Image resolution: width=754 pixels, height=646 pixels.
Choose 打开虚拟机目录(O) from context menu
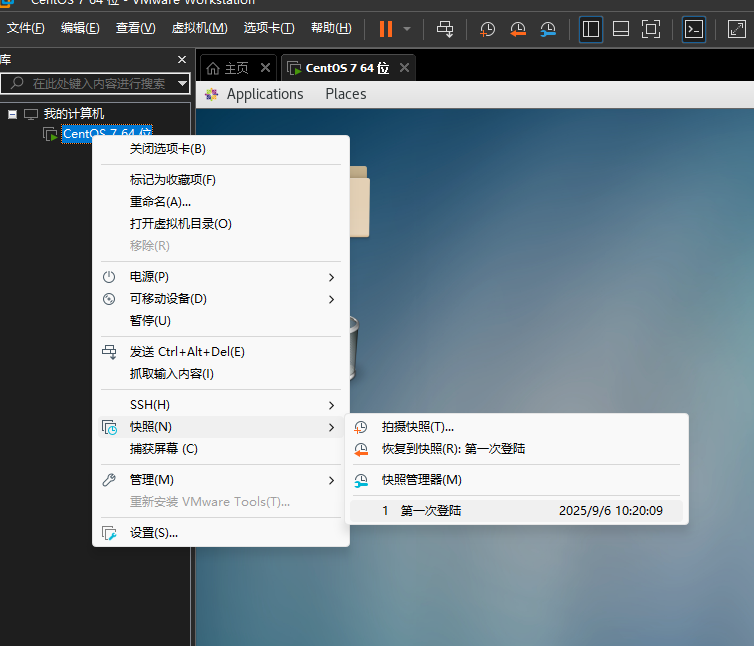[221, 224]
